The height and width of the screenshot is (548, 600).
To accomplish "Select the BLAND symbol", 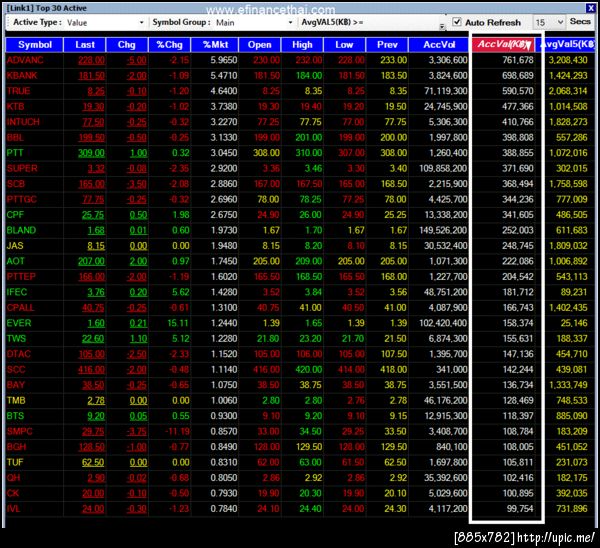I will (21, 230).
